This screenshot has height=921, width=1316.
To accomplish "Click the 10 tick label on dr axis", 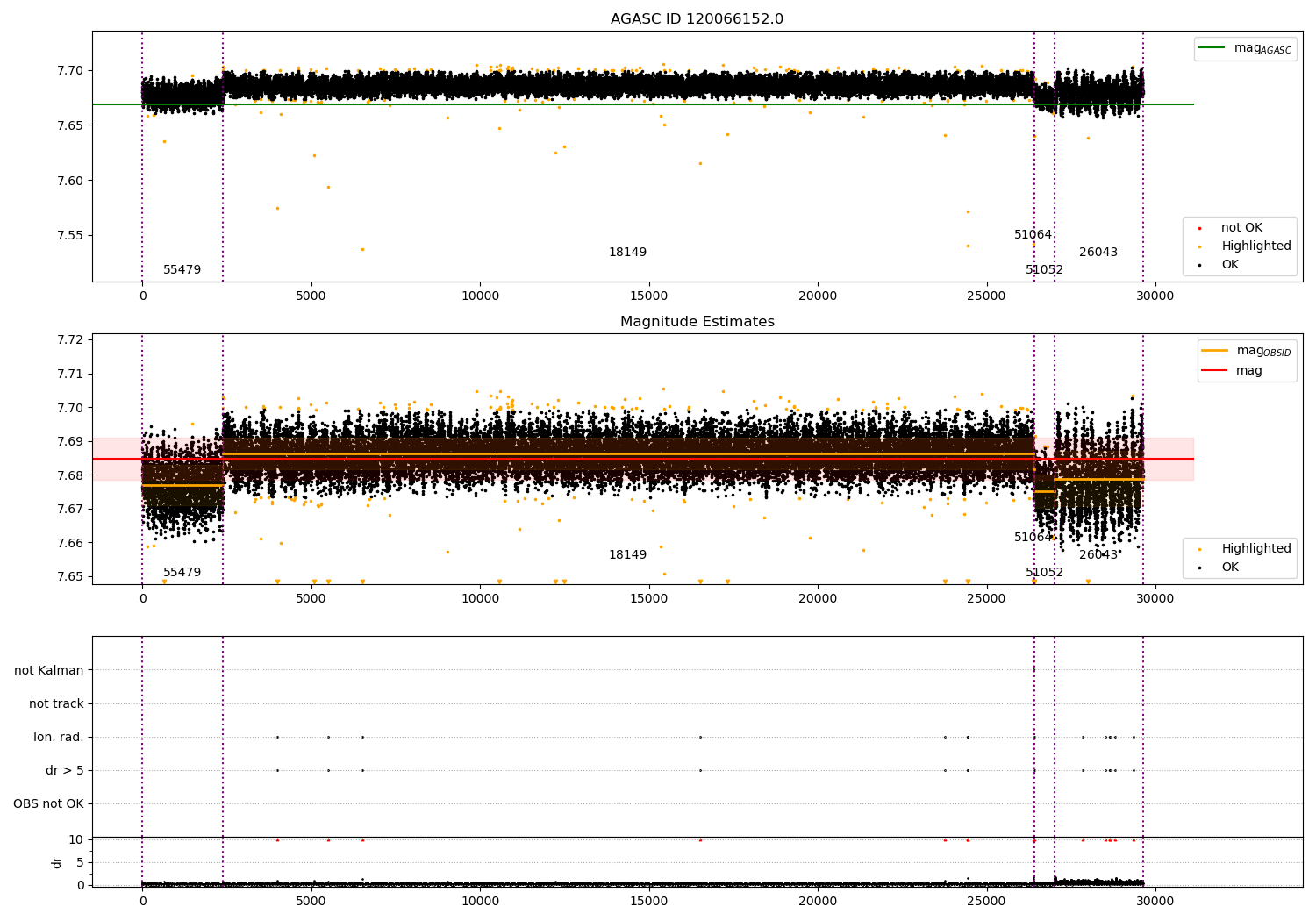I will pyautogui.click(x=76, y=839).
